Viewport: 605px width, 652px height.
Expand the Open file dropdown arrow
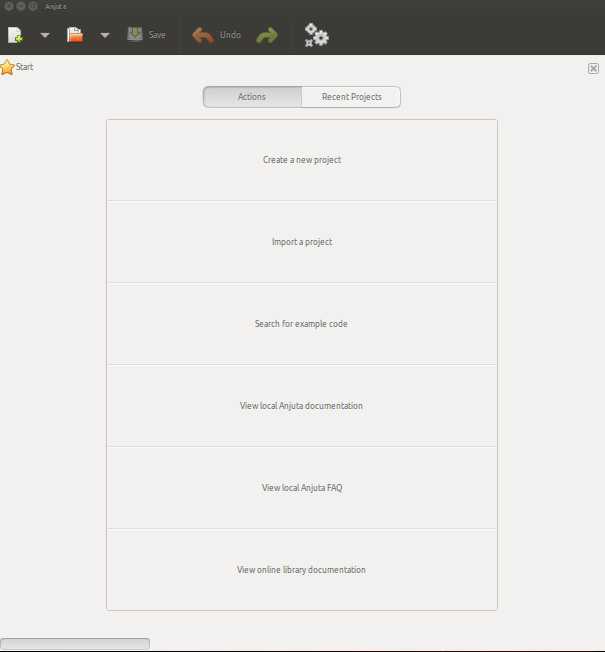105,35
